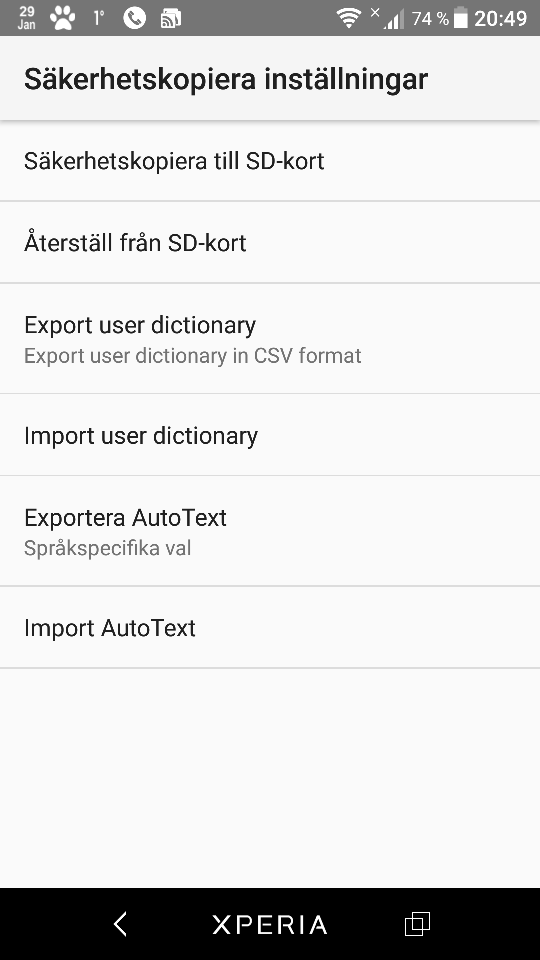Tap the paw notification icon
The height and width of the screenshot is (960, 540).
(x=62, y=18)
